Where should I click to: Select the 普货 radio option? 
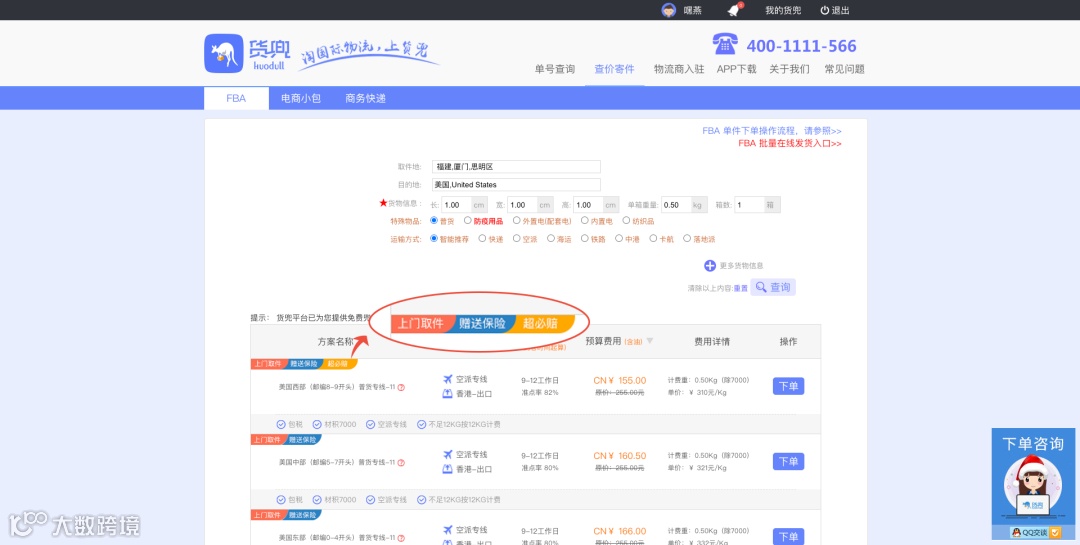click(434, 221)
